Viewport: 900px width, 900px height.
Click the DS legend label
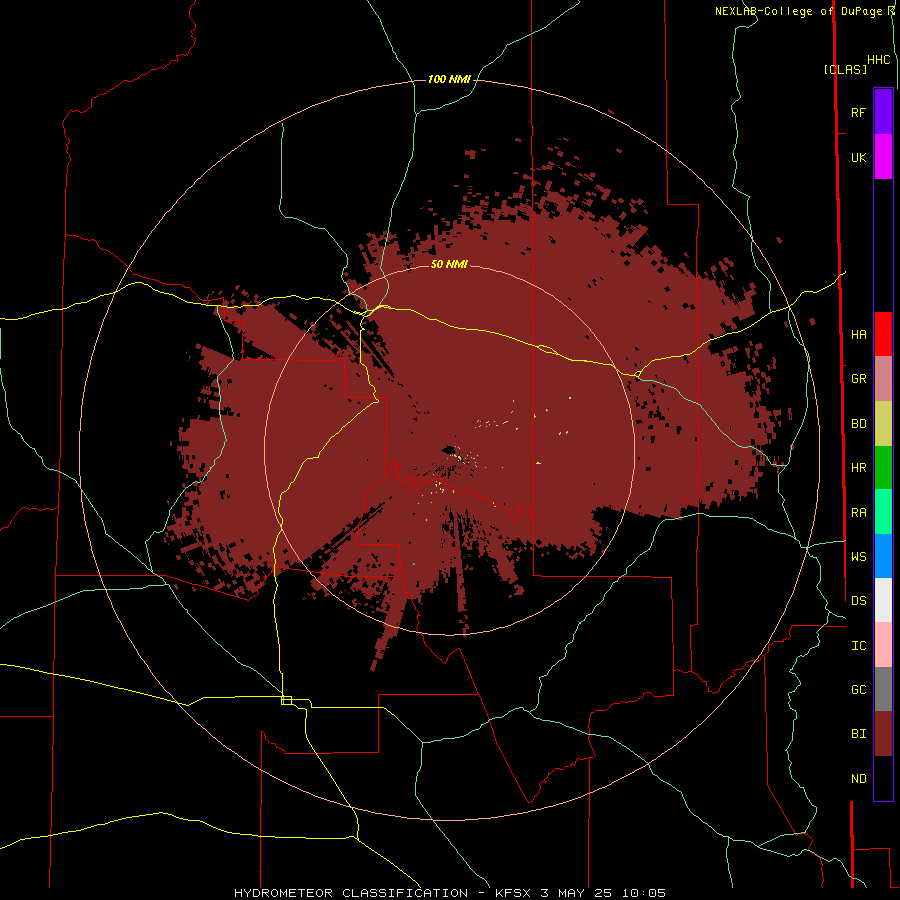click(x=858, y=600)
